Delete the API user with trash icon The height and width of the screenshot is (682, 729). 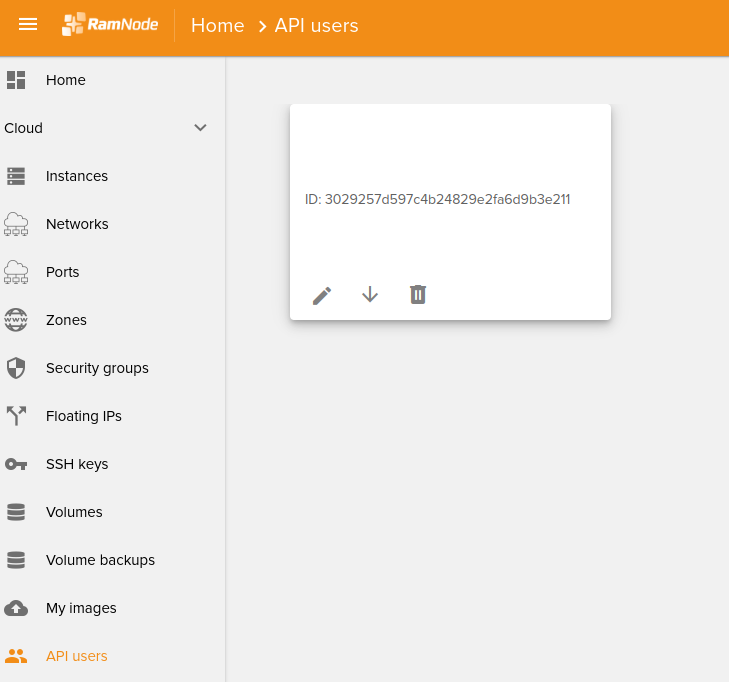[418, 294]
